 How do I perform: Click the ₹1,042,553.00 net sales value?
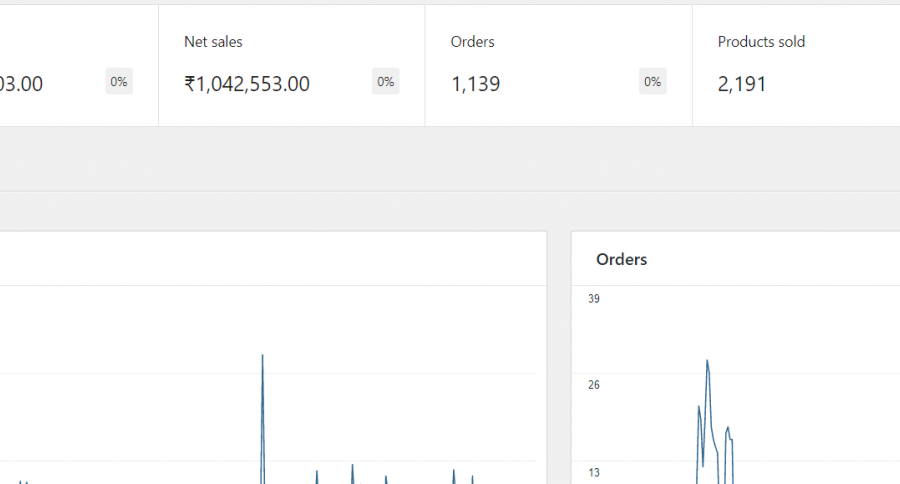click(x=247, y=84)
